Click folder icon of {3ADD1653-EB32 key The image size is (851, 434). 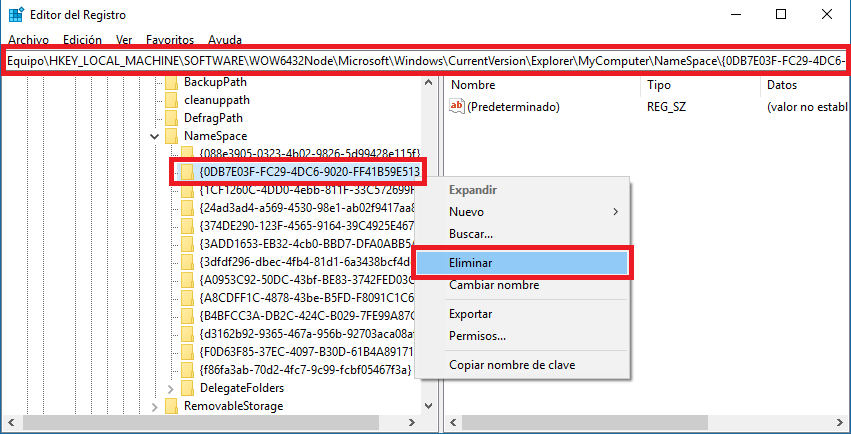pyautogui.click(x=187, y=244)
